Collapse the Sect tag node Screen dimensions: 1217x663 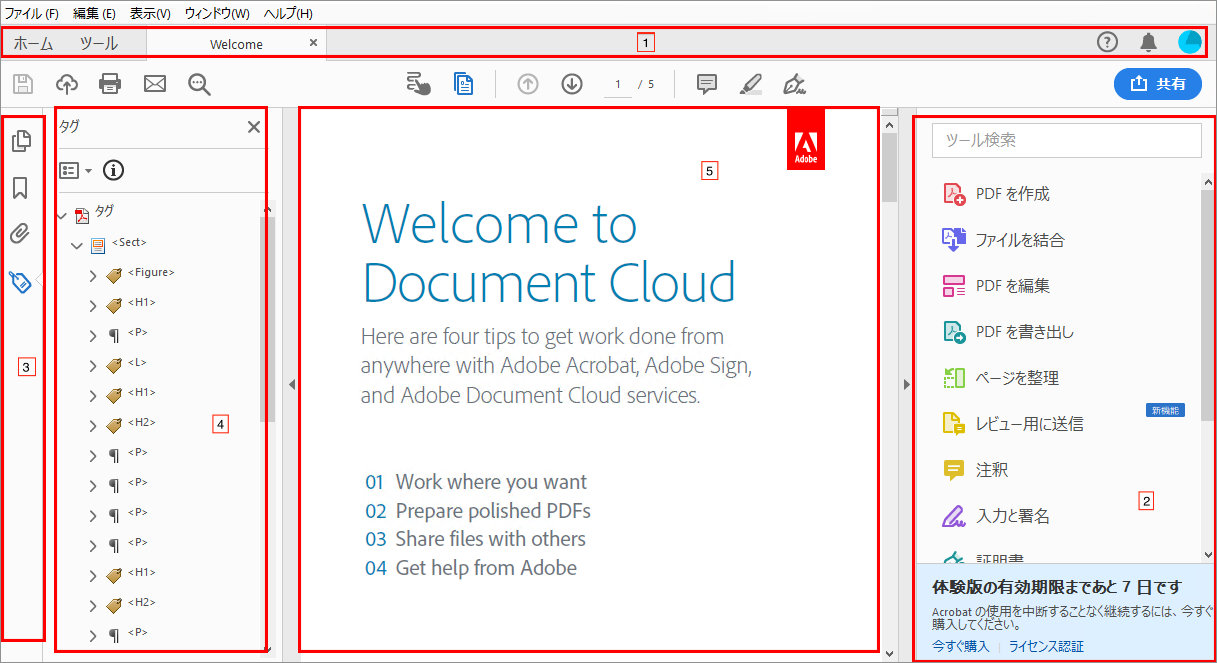point(77,245)
